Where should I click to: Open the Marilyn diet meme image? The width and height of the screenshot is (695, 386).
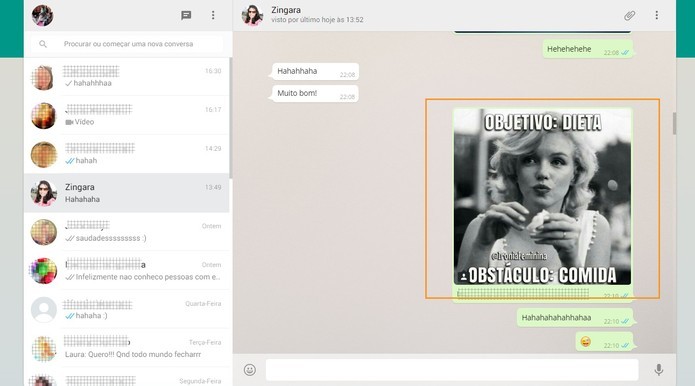click(x=542, y=196)
